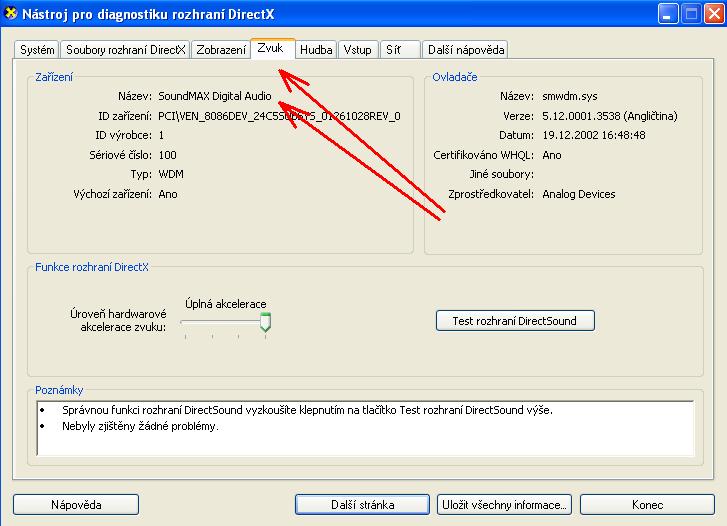Open the Soubory rozhraní DirectX tab

tap(125, 50)
